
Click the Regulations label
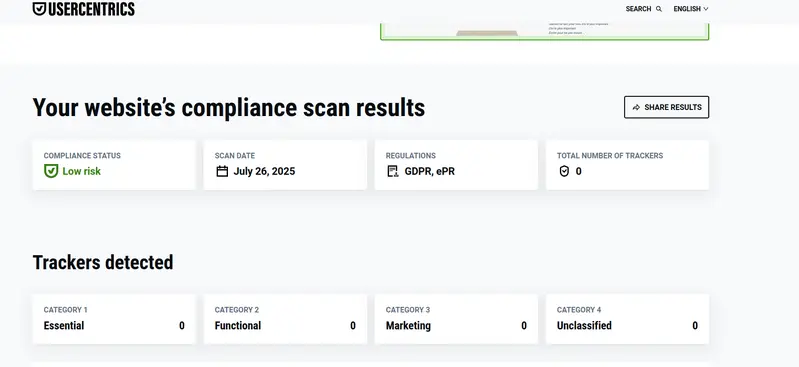[411, 155]
